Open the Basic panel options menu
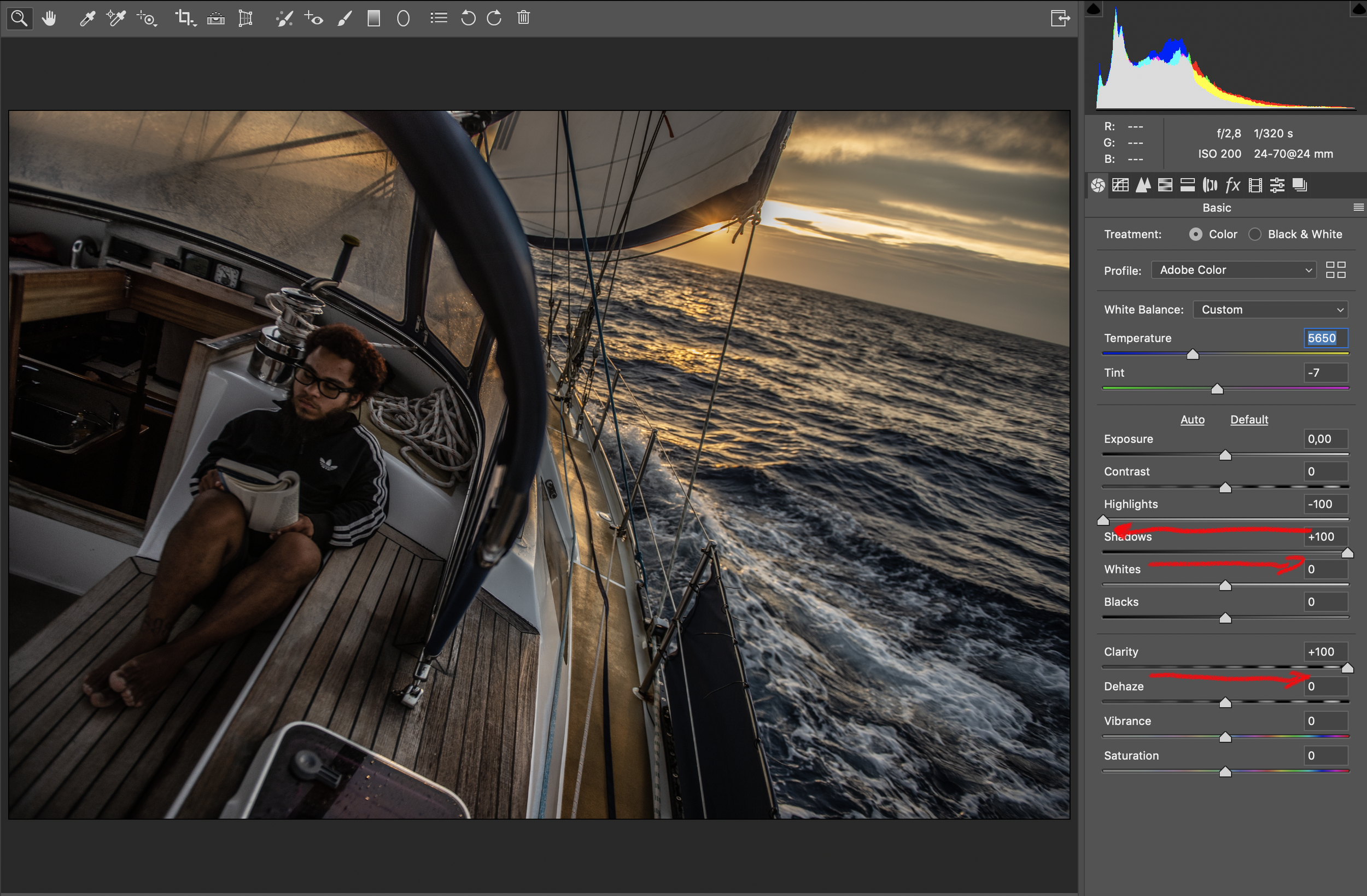1367x896 pixels. 1358,207
